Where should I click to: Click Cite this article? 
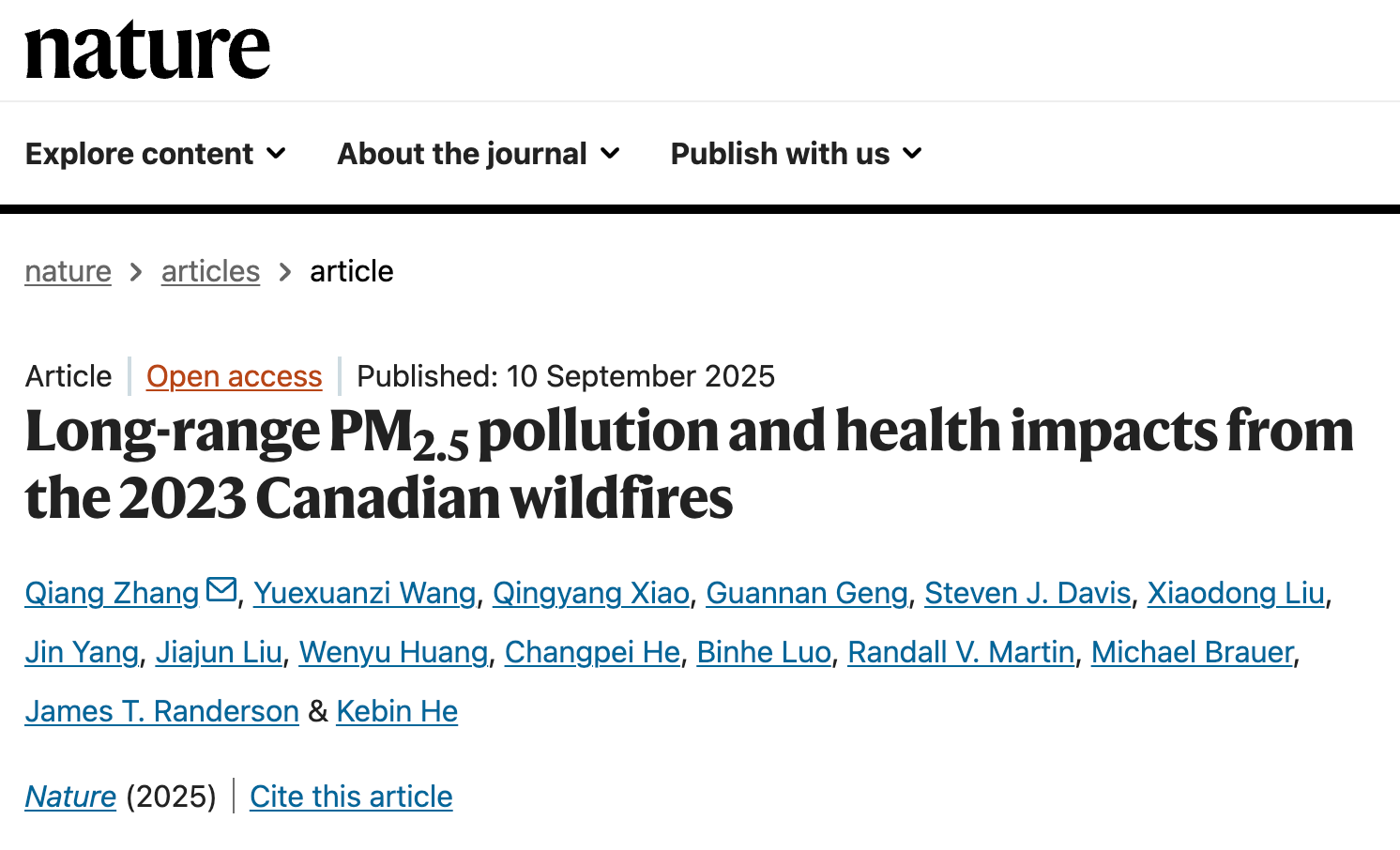(351, 797)
